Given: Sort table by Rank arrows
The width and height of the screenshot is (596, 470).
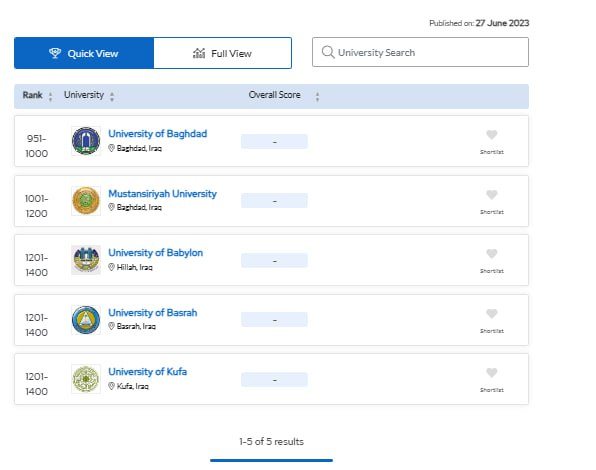Looking at the screenshot, I should click(50, 97).
